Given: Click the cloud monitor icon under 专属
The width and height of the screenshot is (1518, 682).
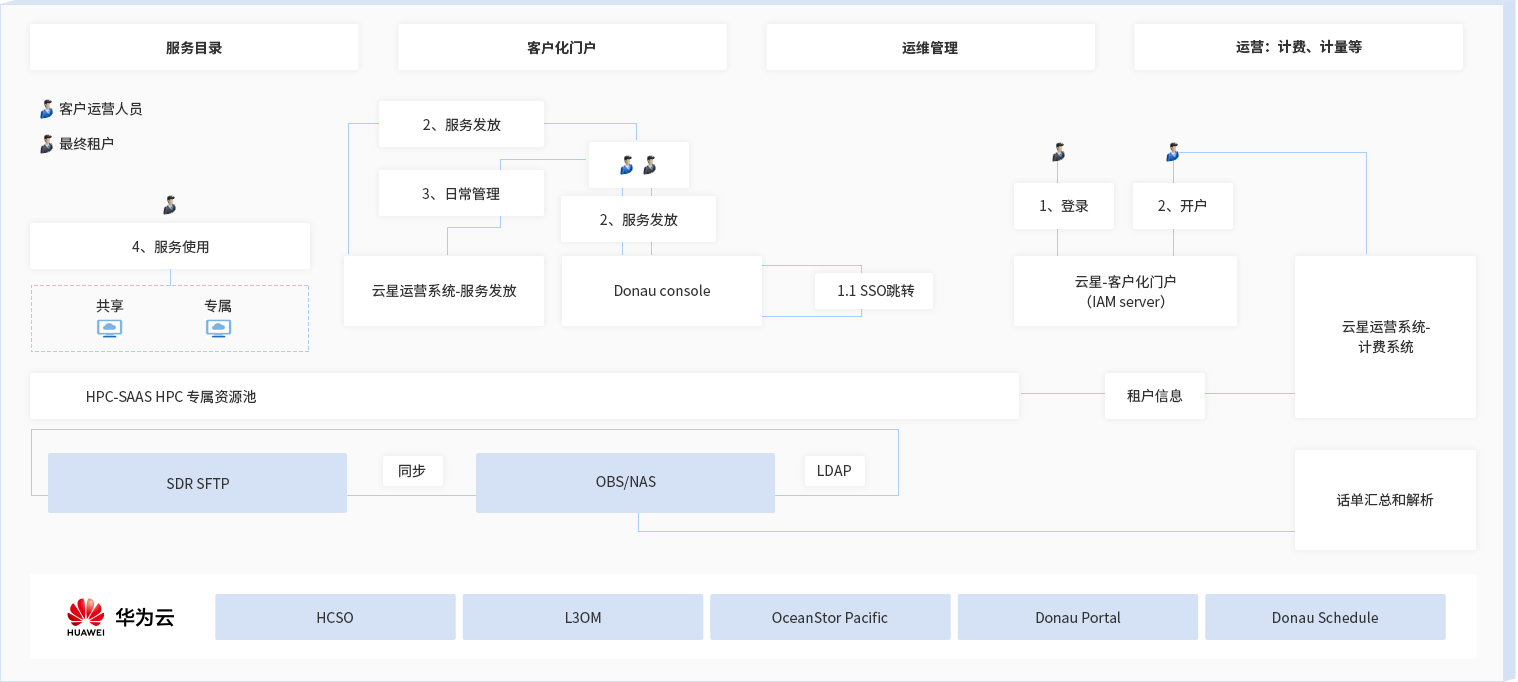Looking at the screenshot, I should [x=218, y=328].
